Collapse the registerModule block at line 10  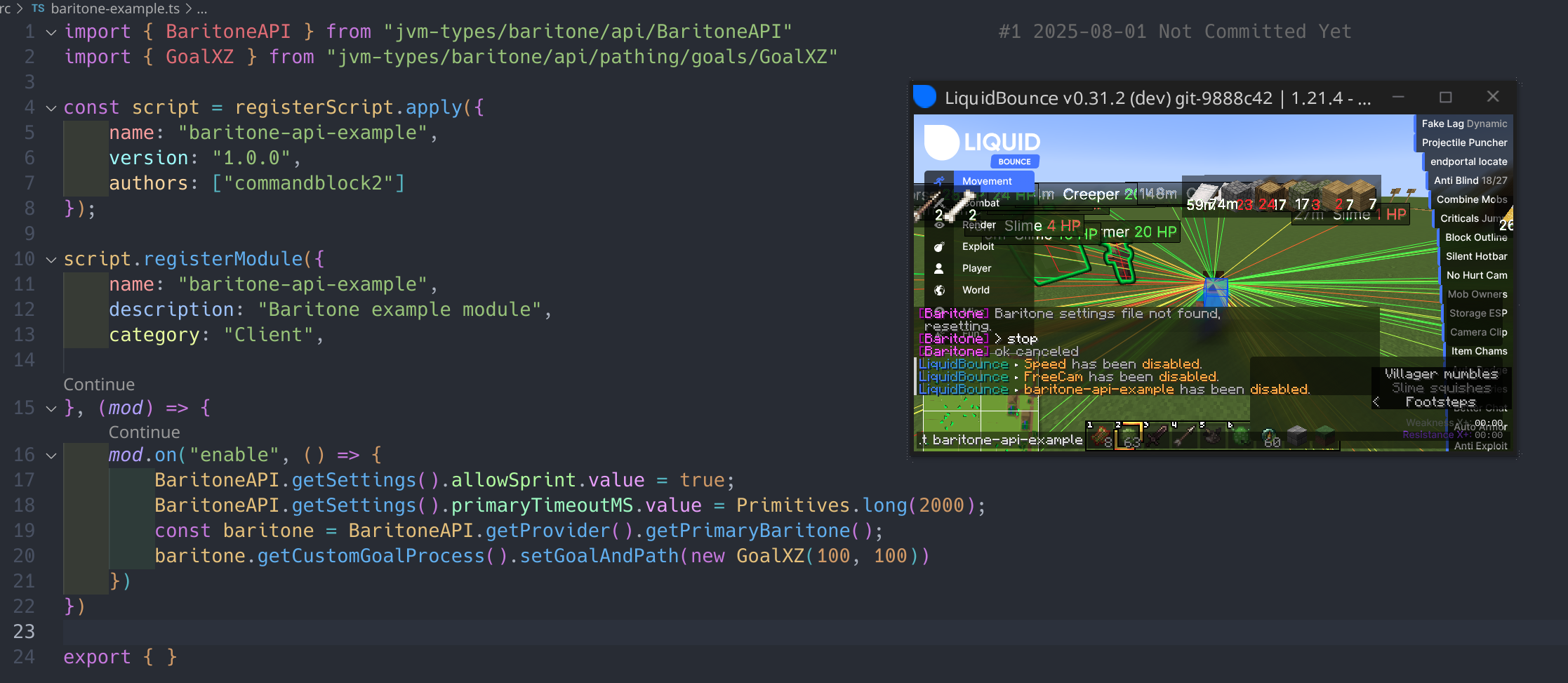pyautogui.click(x=51, y=260)
